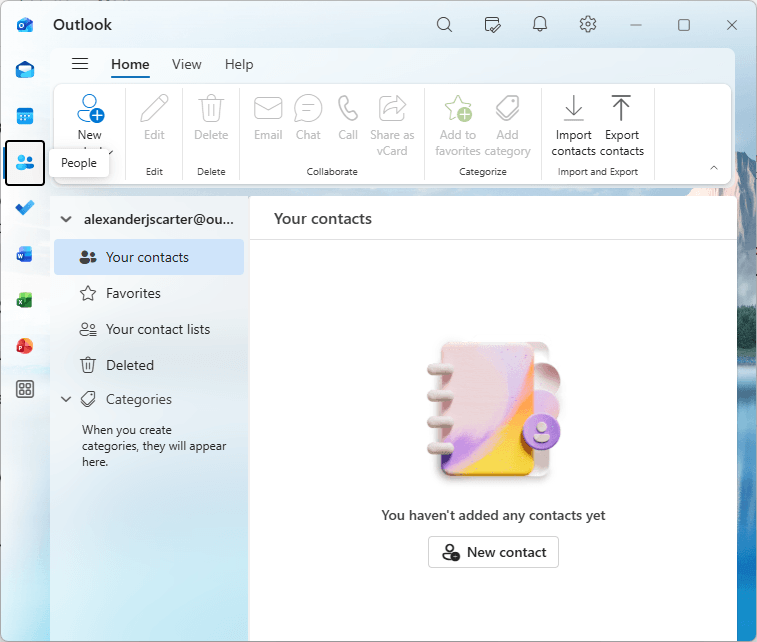Click the Delete trash ribbon button

[211, 117]
